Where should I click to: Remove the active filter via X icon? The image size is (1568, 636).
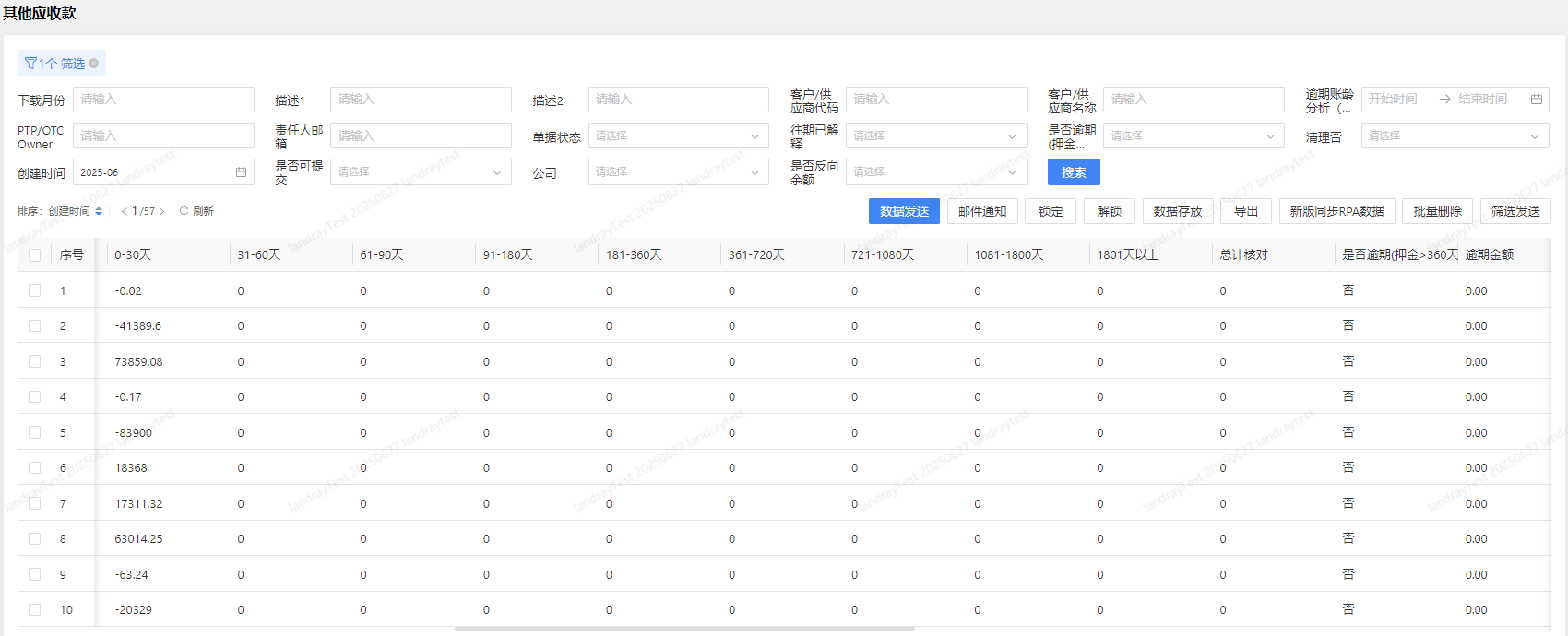(x=94, y=64)
